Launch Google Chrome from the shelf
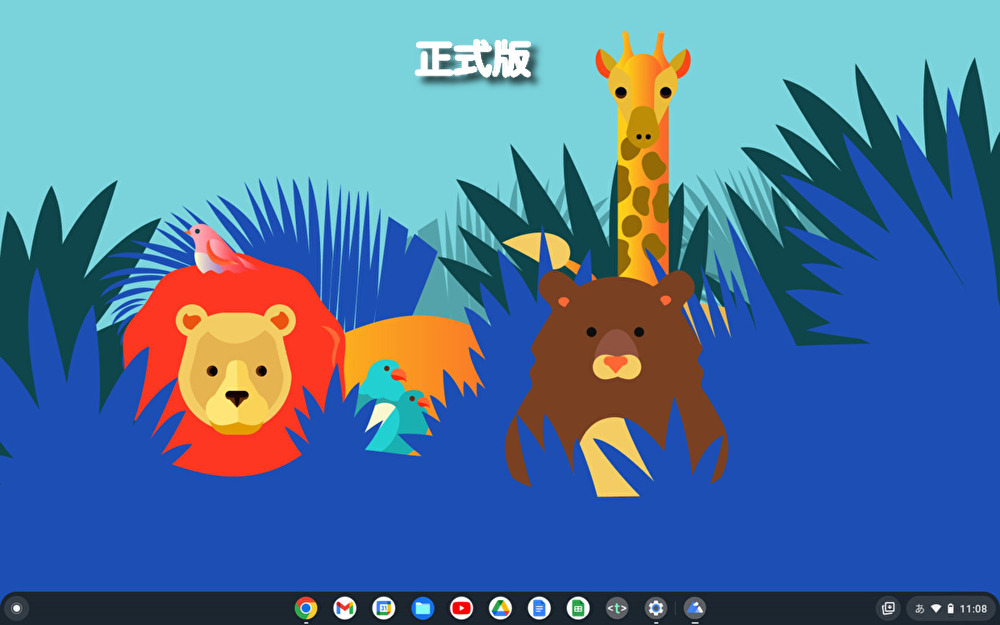 306,608
